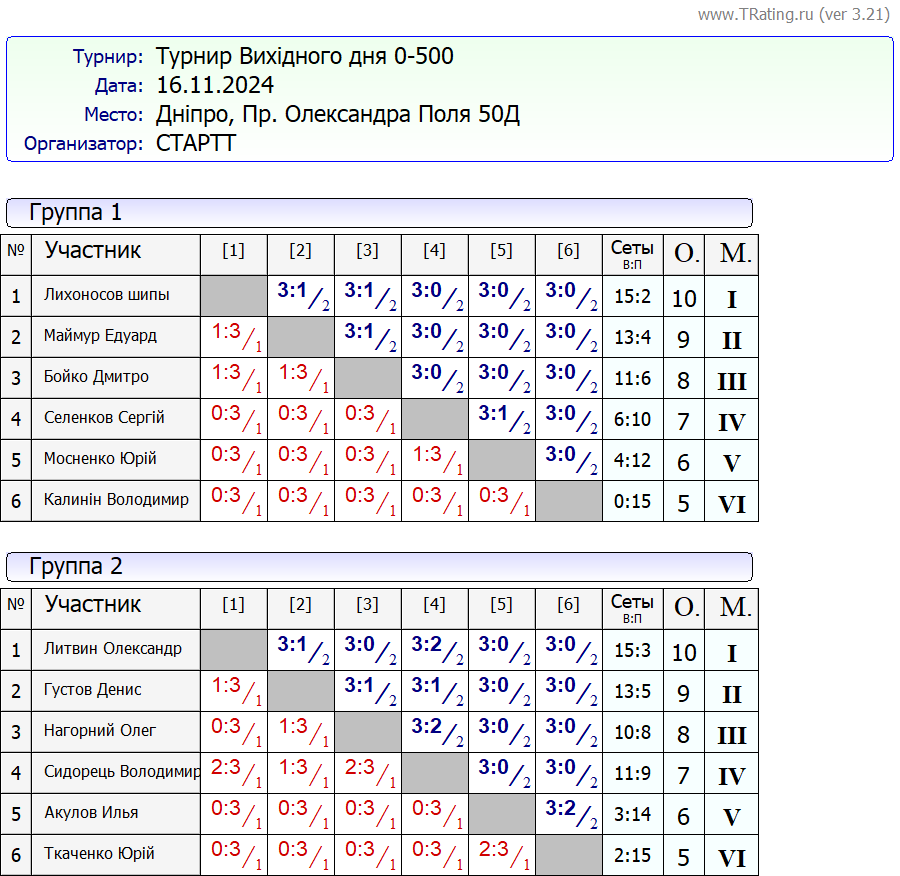Viewport: 900px width, 876px height.
Task: Click on player Сидорець Володимир
Action: coord(122,772)
